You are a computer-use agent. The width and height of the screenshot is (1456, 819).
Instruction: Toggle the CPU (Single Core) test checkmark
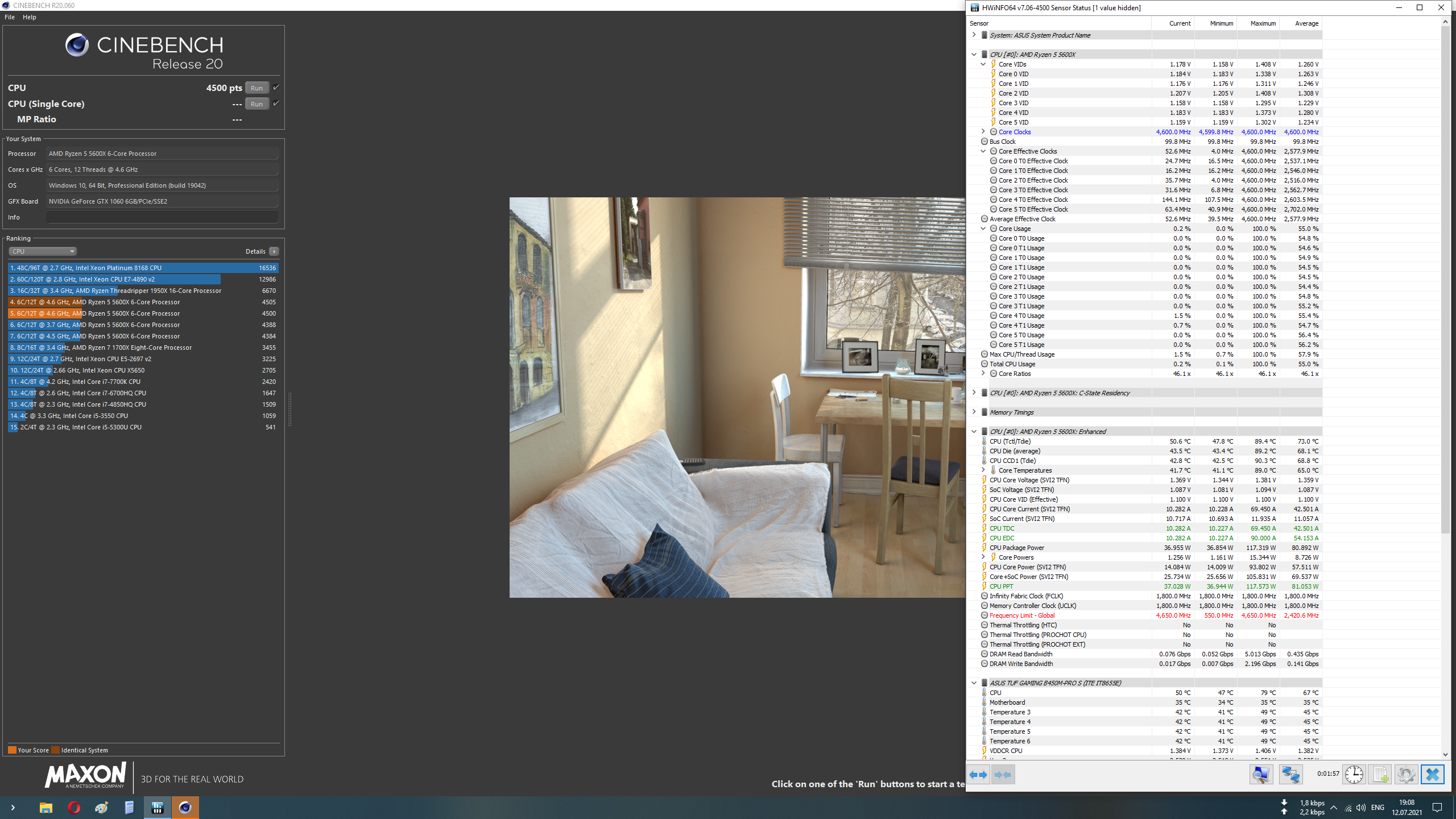click(x=276, y=104)
